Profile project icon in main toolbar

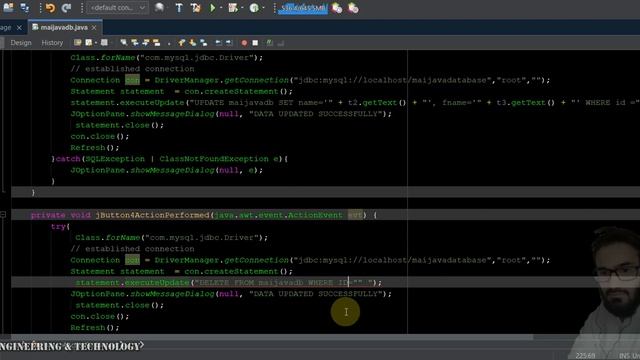[254, 8]
